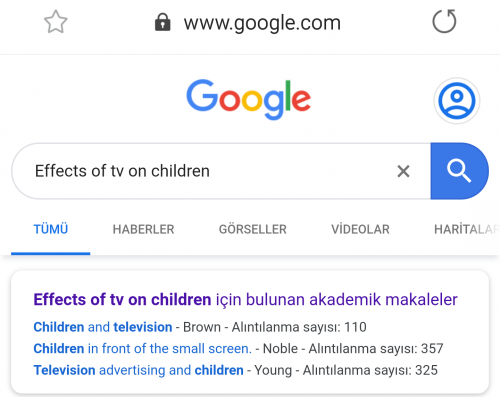This screenshot has width=500, height=397.
Task: Clear the search query with the X
Action: pos(403,171)
